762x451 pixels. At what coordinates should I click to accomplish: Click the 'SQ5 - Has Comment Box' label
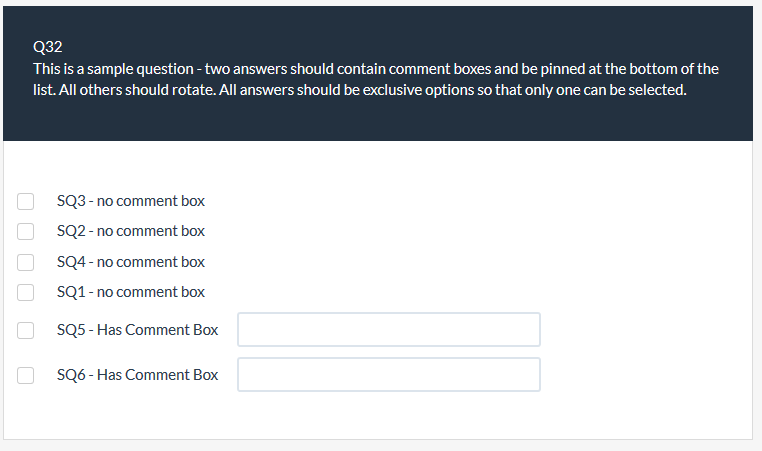click(138, 330)
